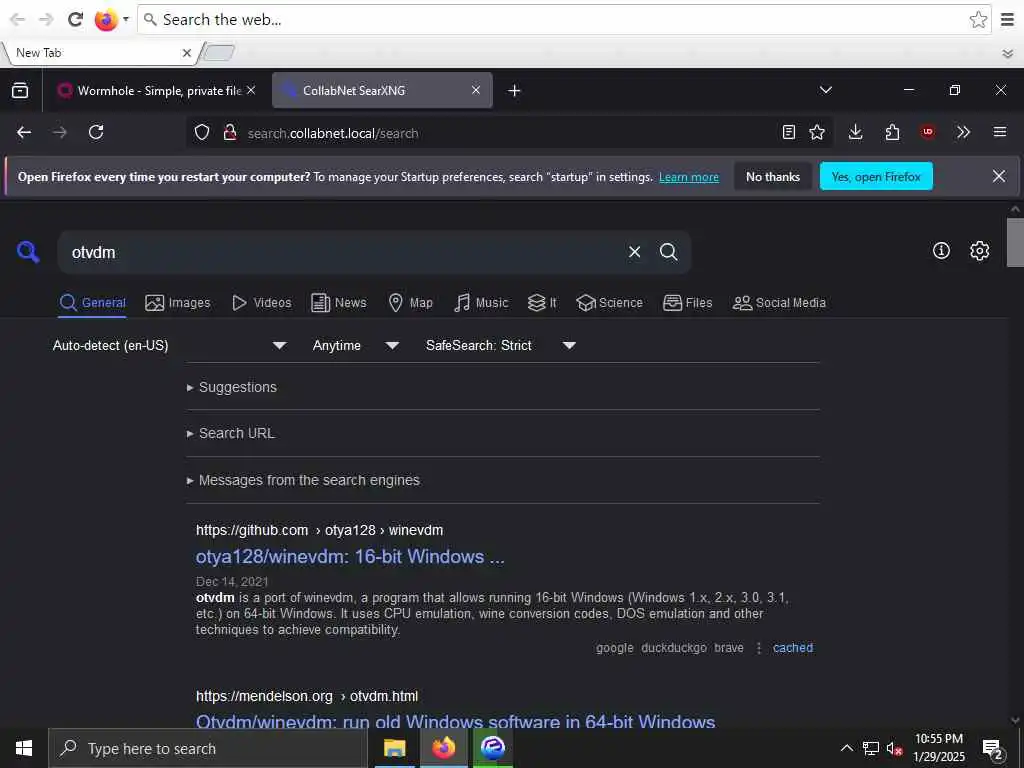Go to SearXNG home logo

28,251
